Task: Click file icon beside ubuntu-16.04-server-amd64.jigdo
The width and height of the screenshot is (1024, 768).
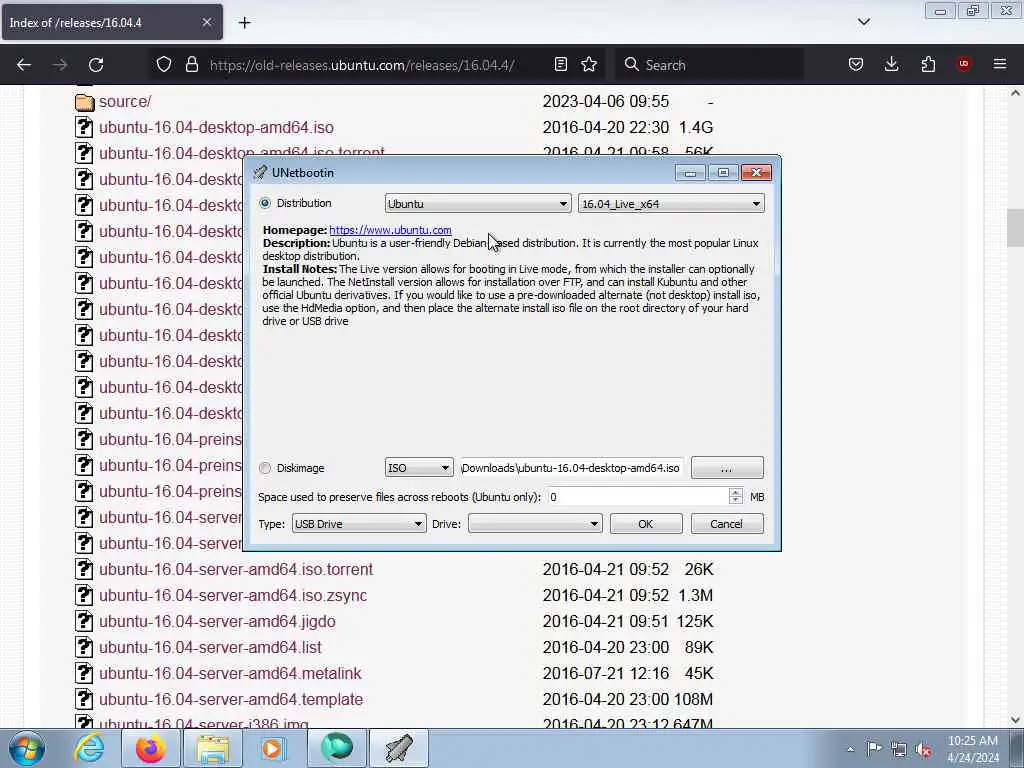Action: click(x=84, y=622)
